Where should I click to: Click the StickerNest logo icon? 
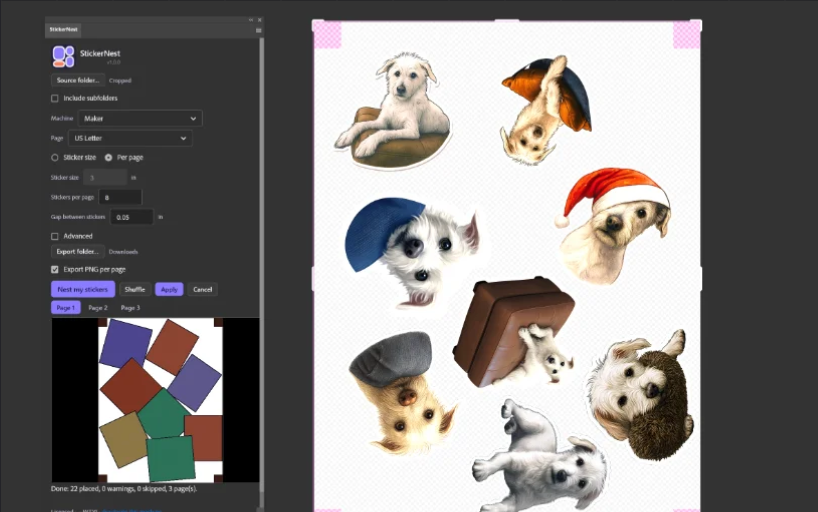(x=63, y=56)
